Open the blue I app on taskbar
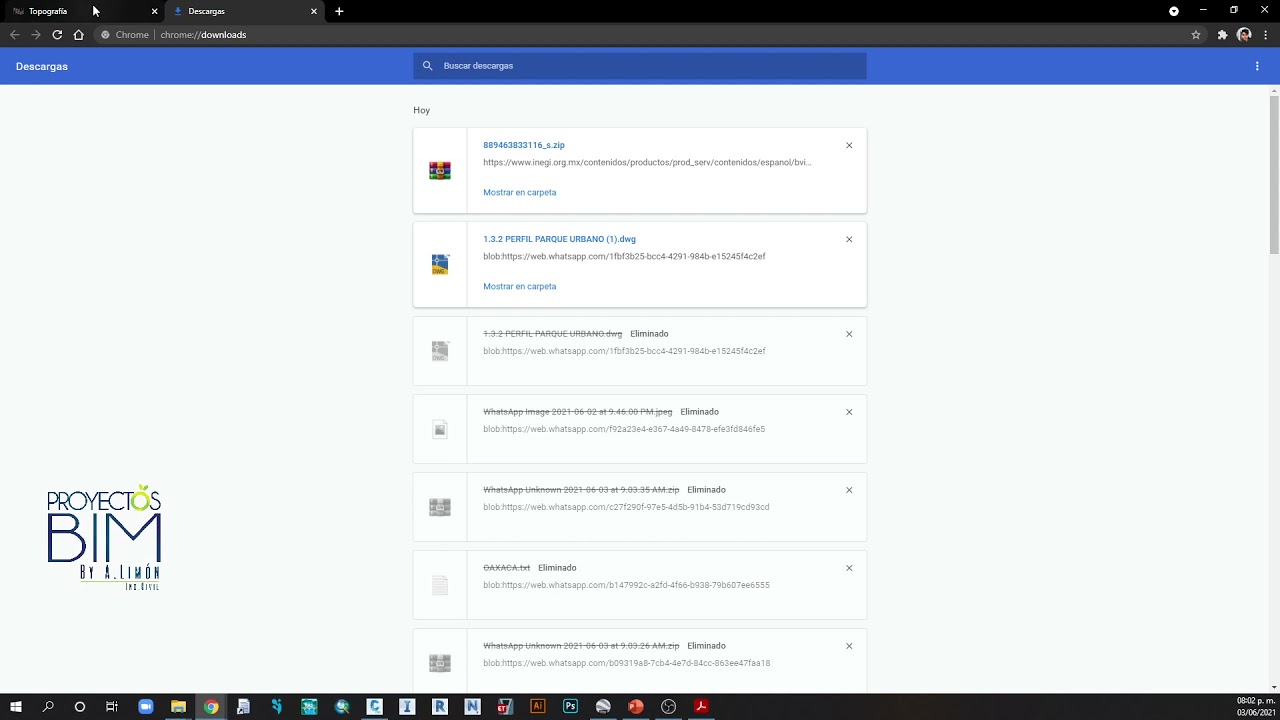This screenshot has width=1280, height=720. tap(407, 706)
